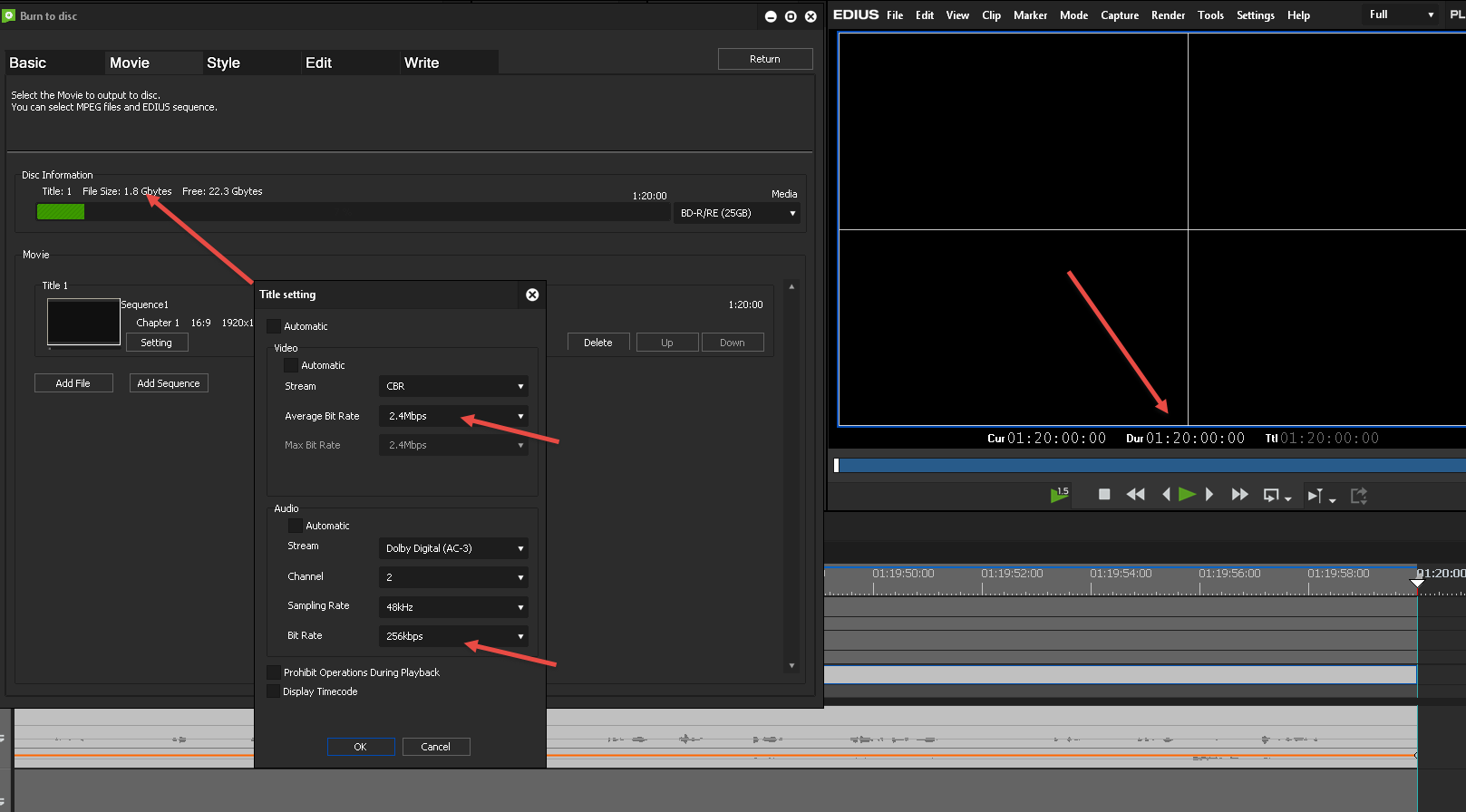The image size is (1466, 812).
Task: Cancel the Title setting dialog
Action: pos(436,747)
